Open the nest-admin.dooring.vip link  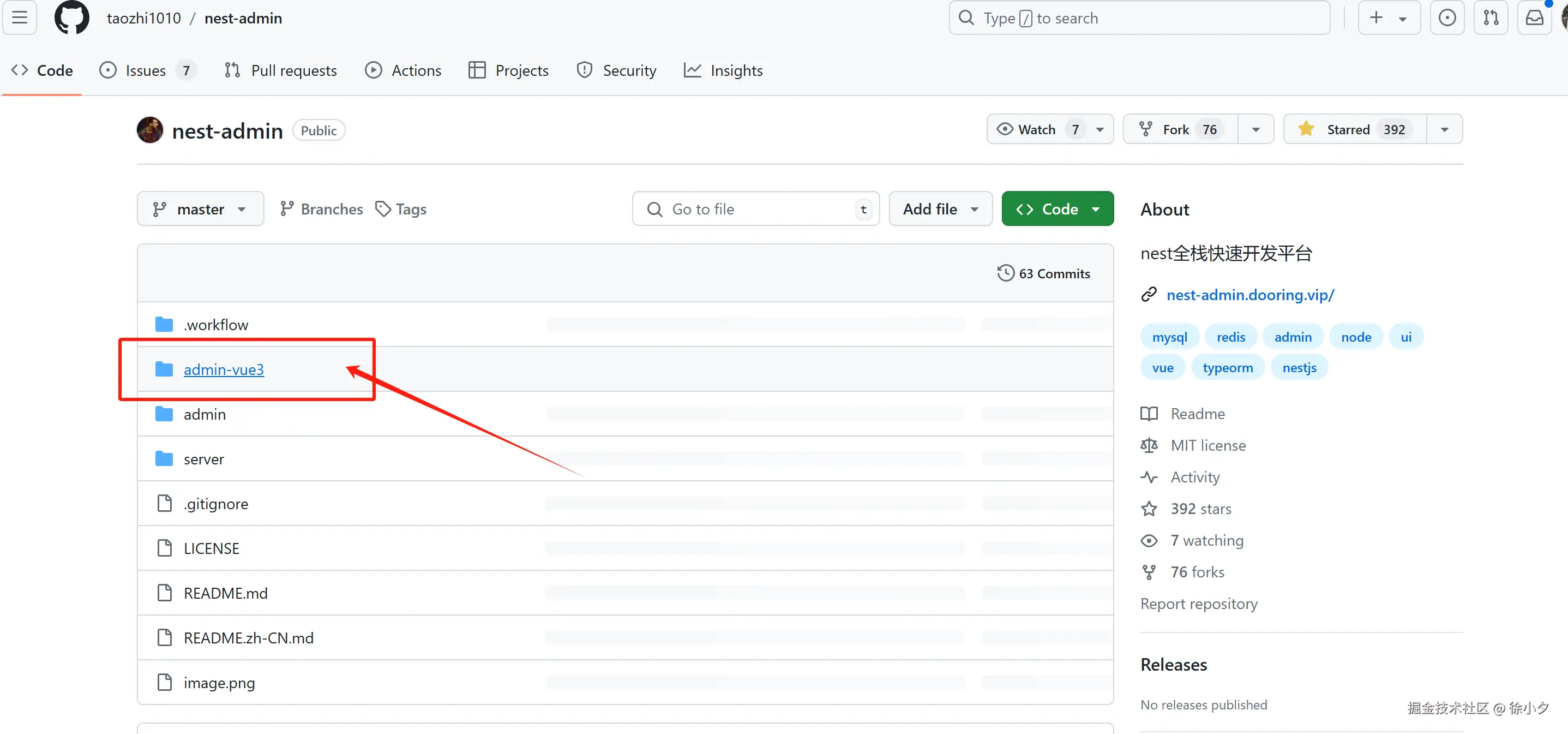[1249, 295]
